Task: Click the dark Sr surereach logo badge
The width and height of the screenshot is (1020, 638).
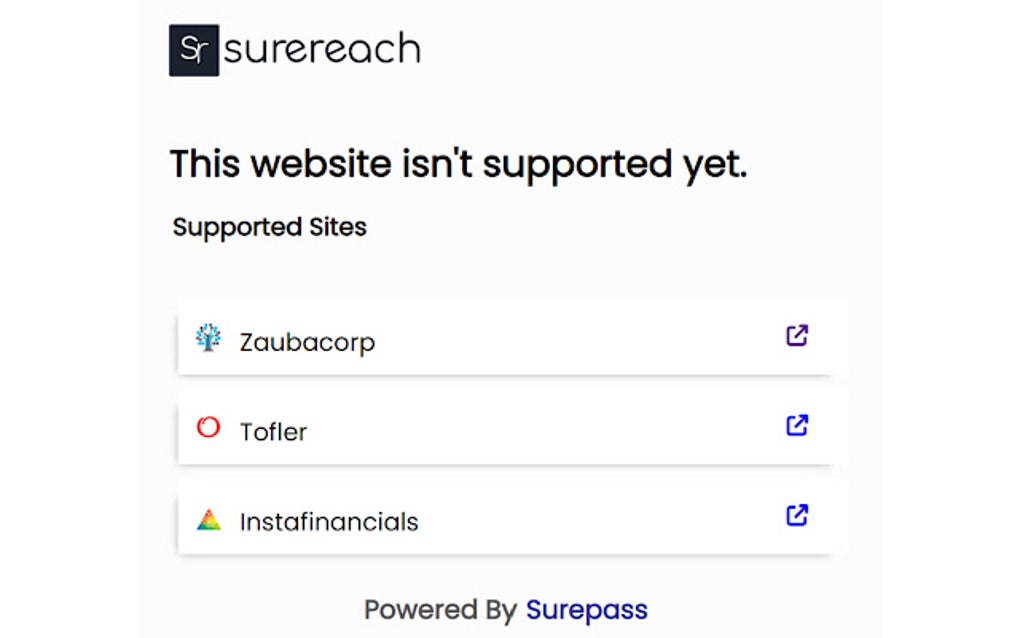Action: pyautogui.click(x=194, y=49)
